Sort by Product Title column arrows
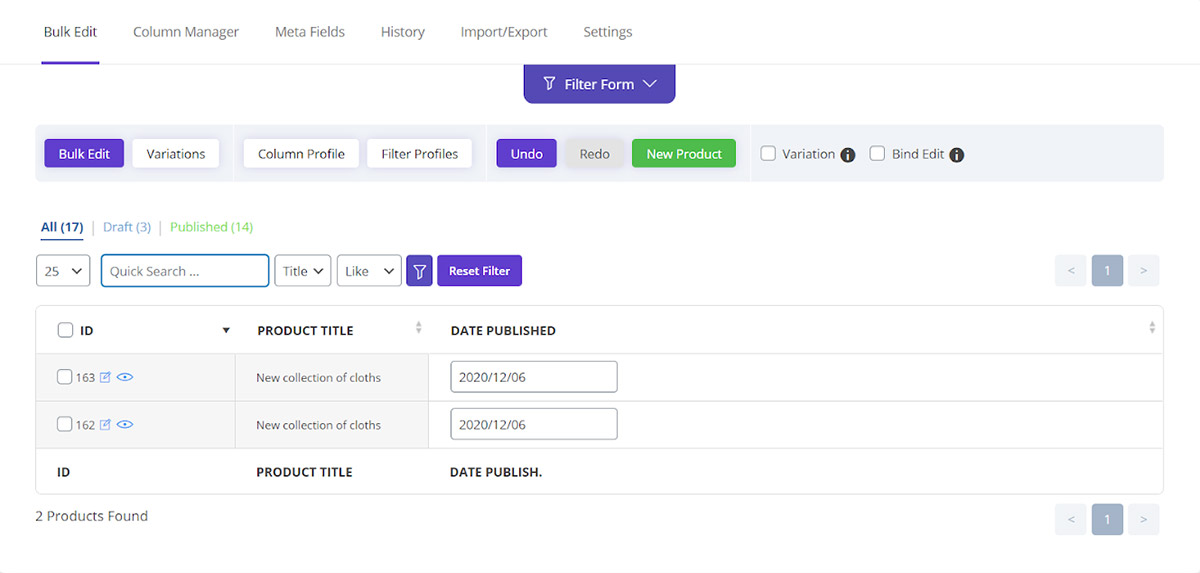 419,328
